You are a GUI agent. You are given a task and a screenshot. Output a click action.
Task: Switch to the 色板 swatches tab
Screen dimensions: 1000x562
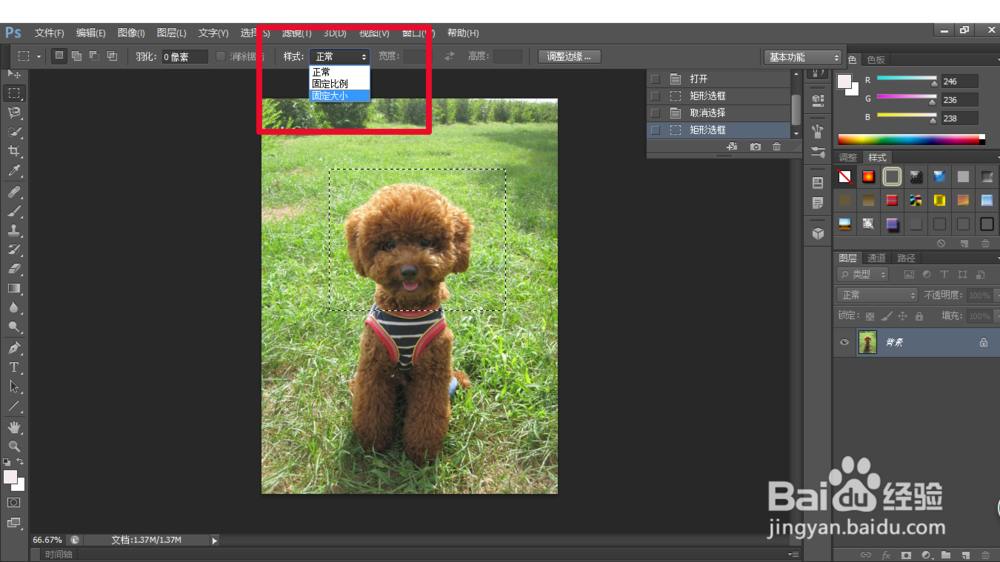point(876,59)
